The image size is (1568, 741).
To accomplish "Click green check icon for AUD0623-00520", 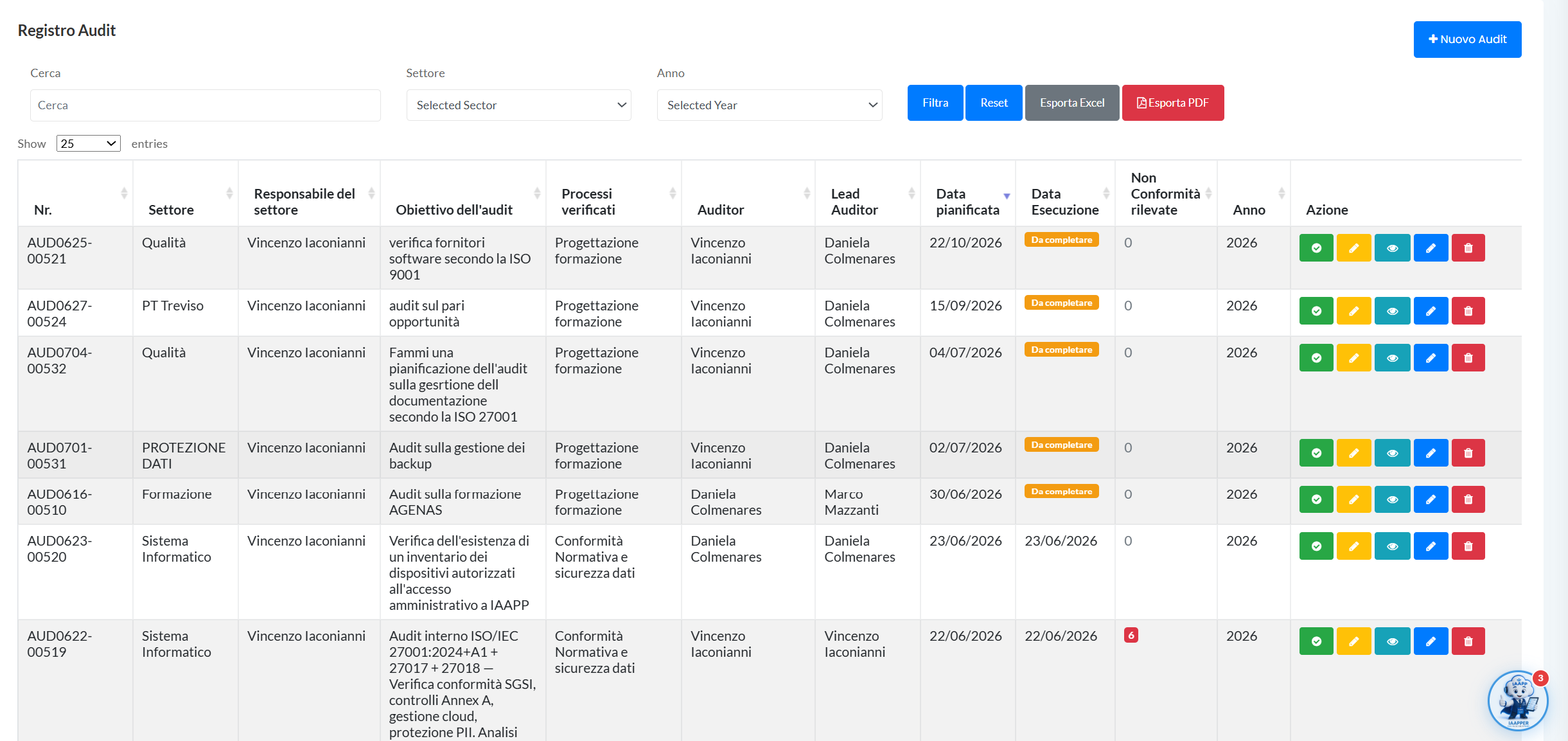I will [1316, 546].
